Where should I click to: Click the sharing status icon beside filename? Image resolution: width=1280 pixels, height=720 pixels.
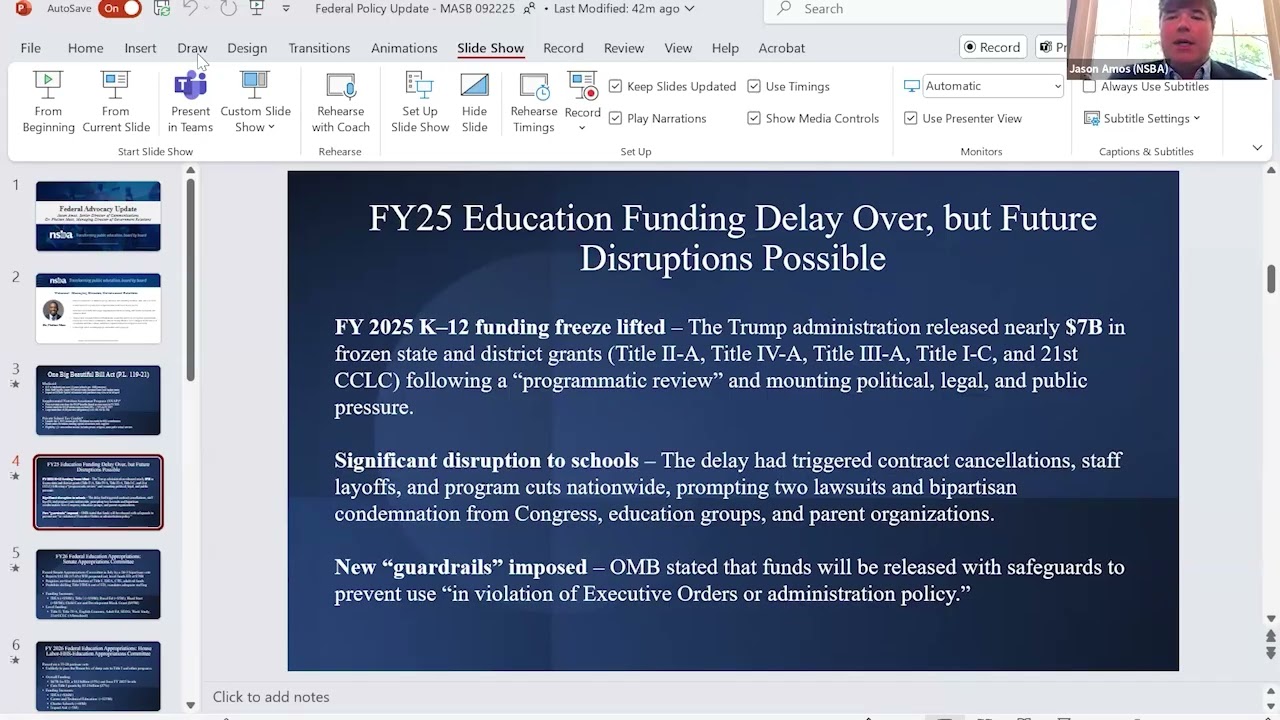[x=529, y=9]
